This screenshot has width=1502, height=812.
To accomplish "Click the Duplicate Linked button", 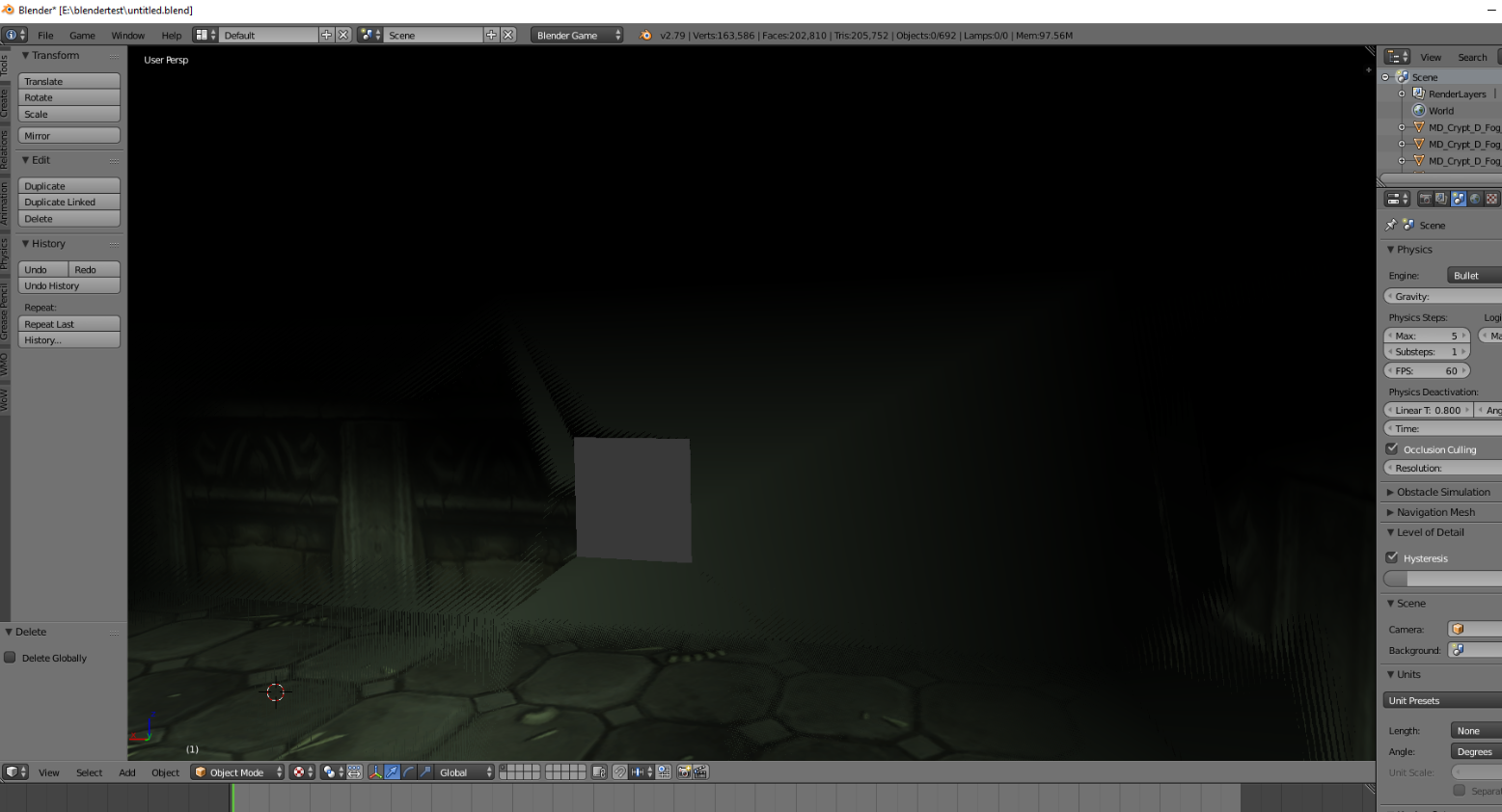I will coord(68,202).
